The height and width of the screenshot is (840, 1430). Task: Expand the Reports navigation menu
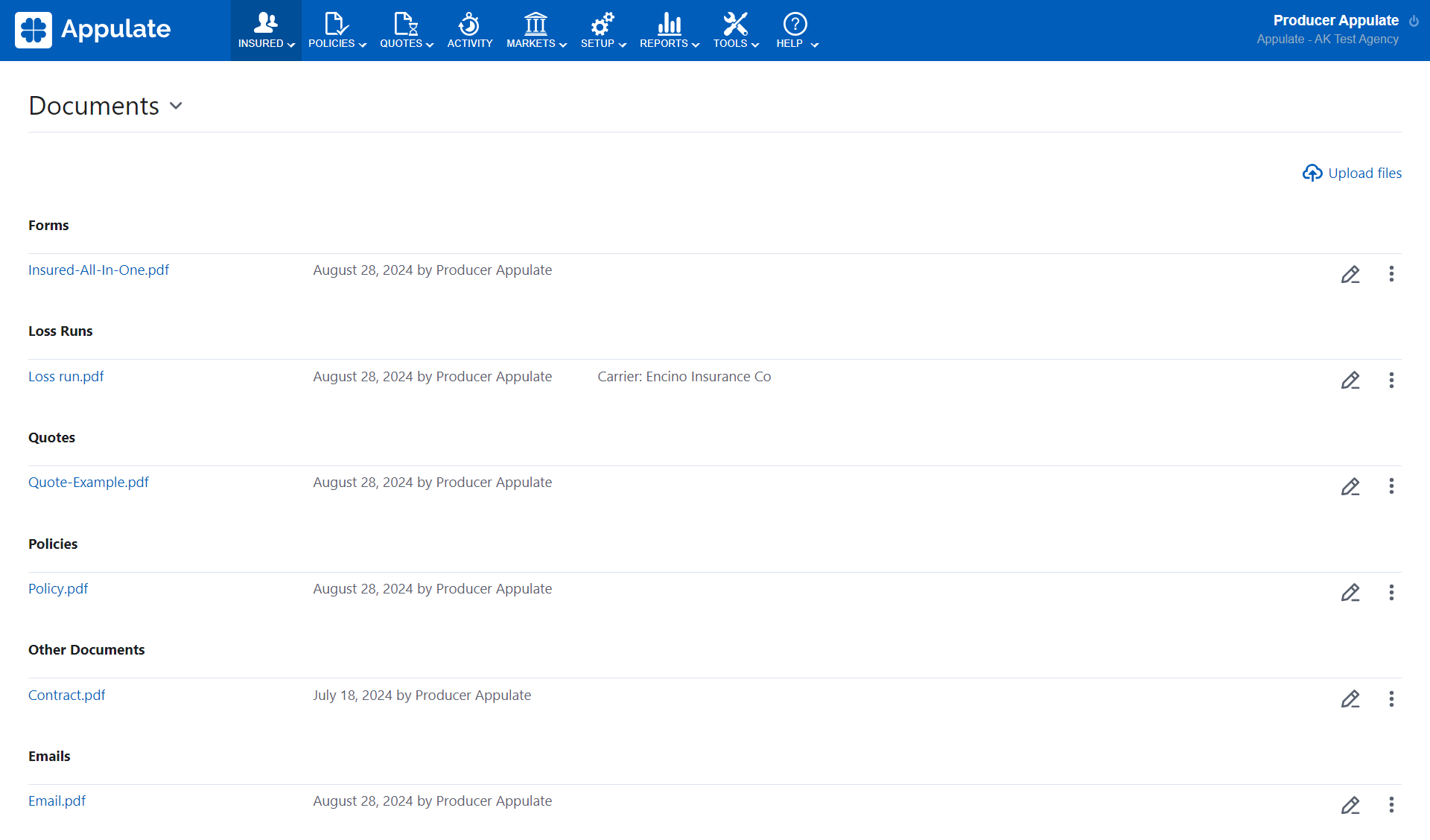[669, 31]
